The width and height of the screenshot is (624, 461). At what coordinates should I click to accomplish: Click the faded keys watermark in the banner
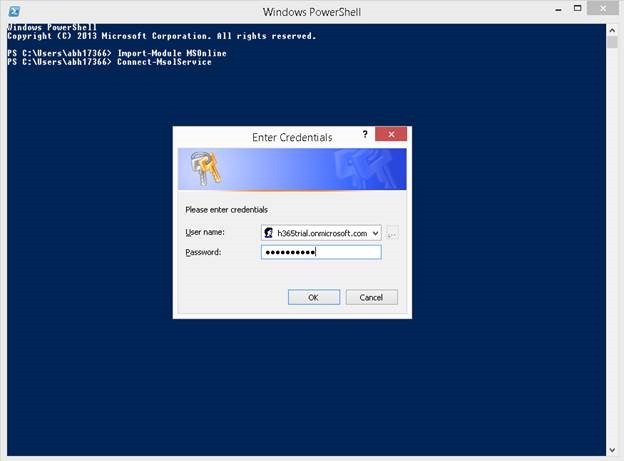pos(364,168)
